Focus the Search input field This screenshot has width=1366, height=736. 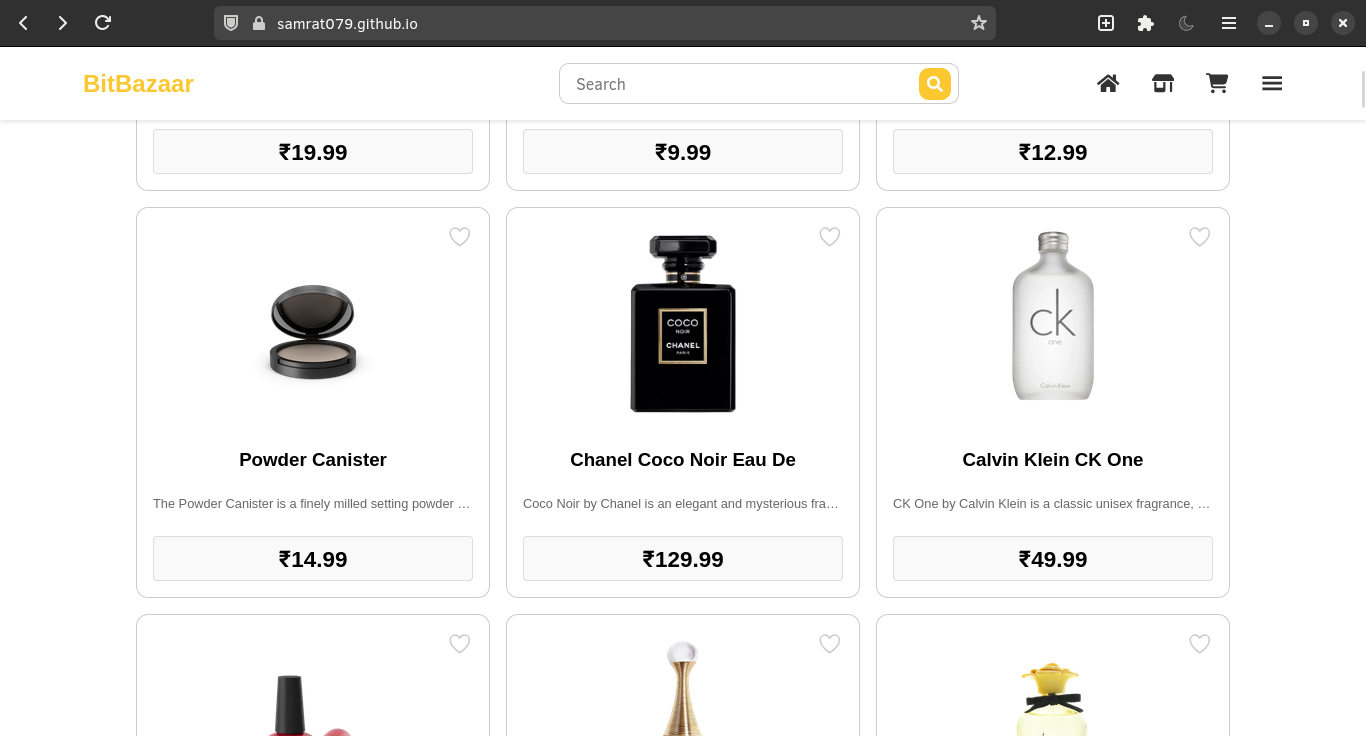pos(740,84)
